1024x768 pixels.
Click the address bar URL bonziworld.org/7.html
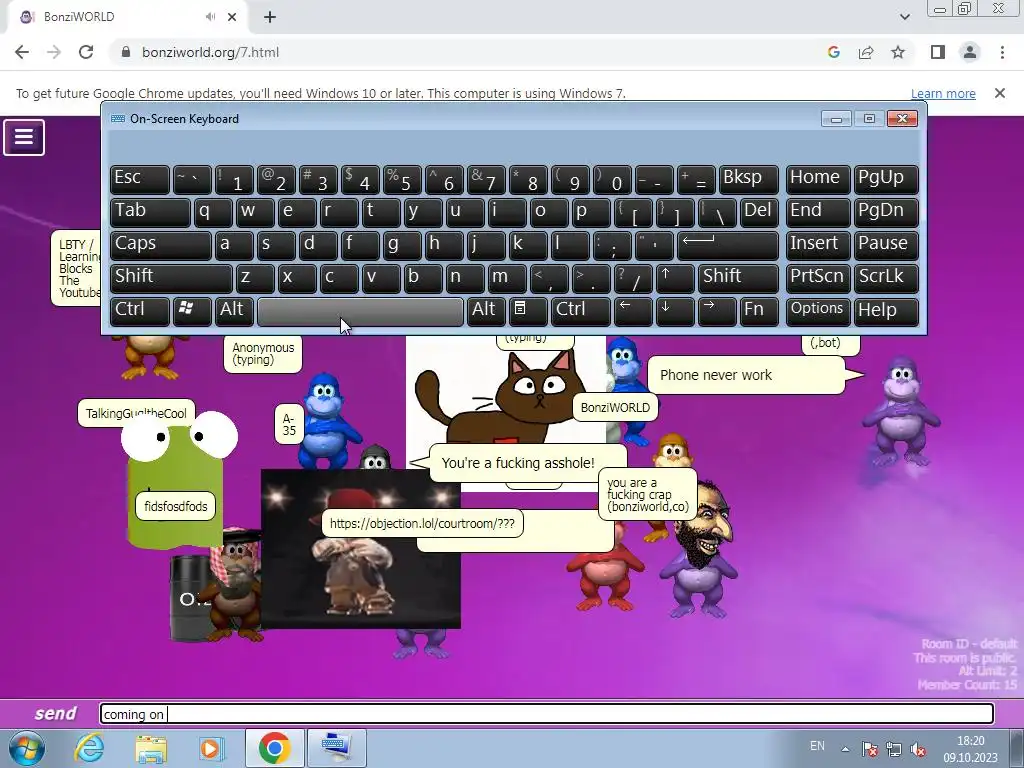210,52
